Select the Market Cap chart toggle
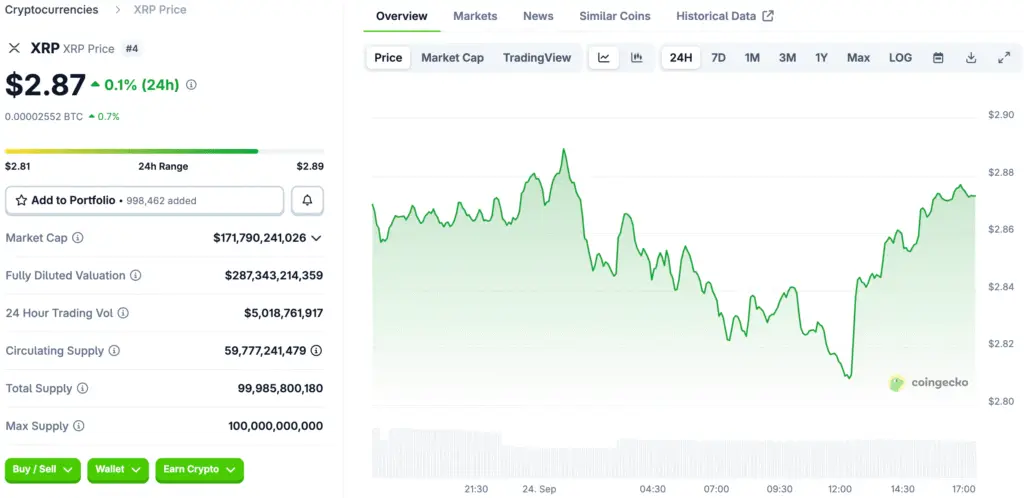Image resolution: width=1024 pixels, height=498 pixels. click(x=453, y=58)
